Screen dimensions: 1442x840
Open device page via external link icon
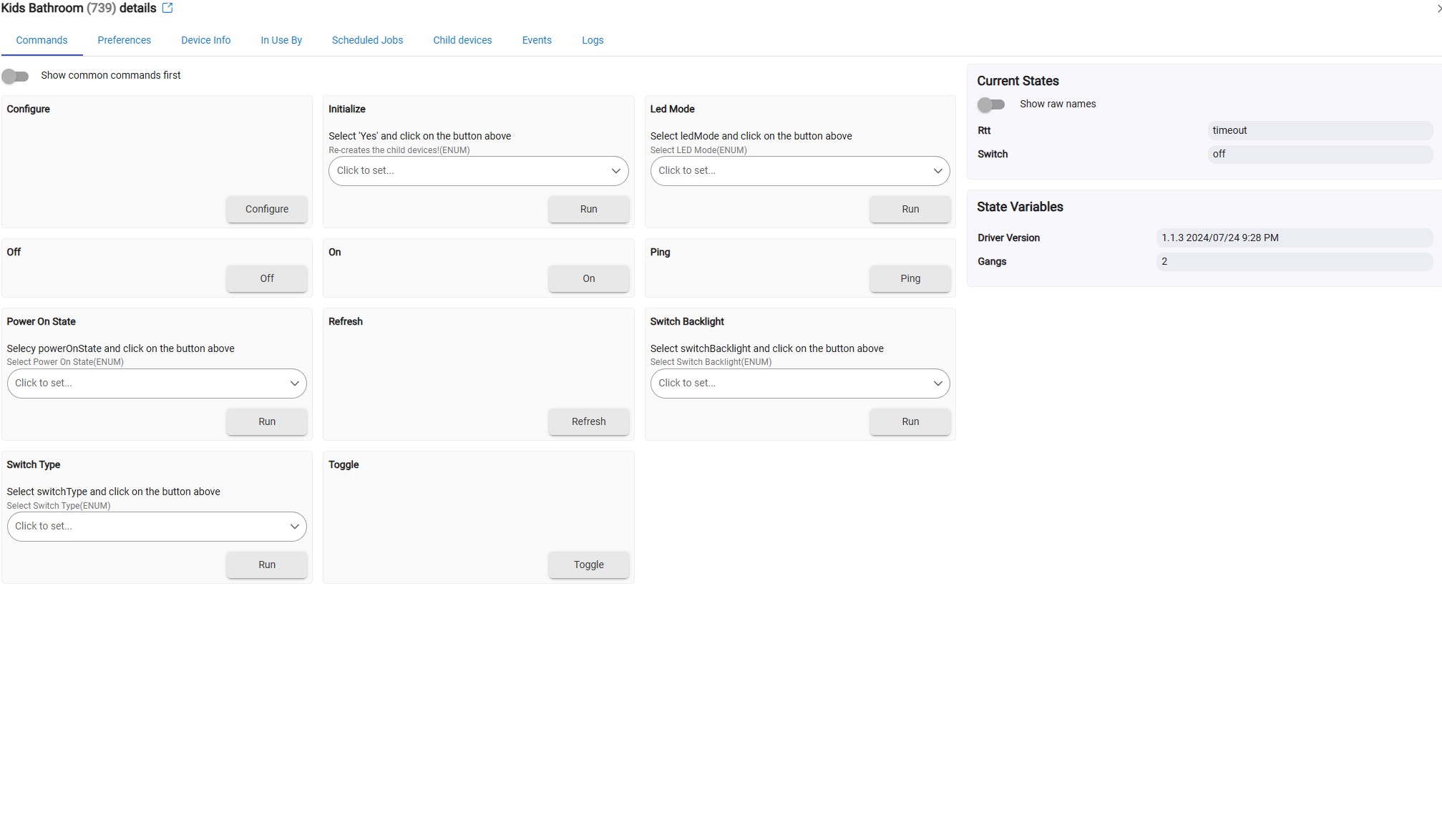click(x=167, y=8)
